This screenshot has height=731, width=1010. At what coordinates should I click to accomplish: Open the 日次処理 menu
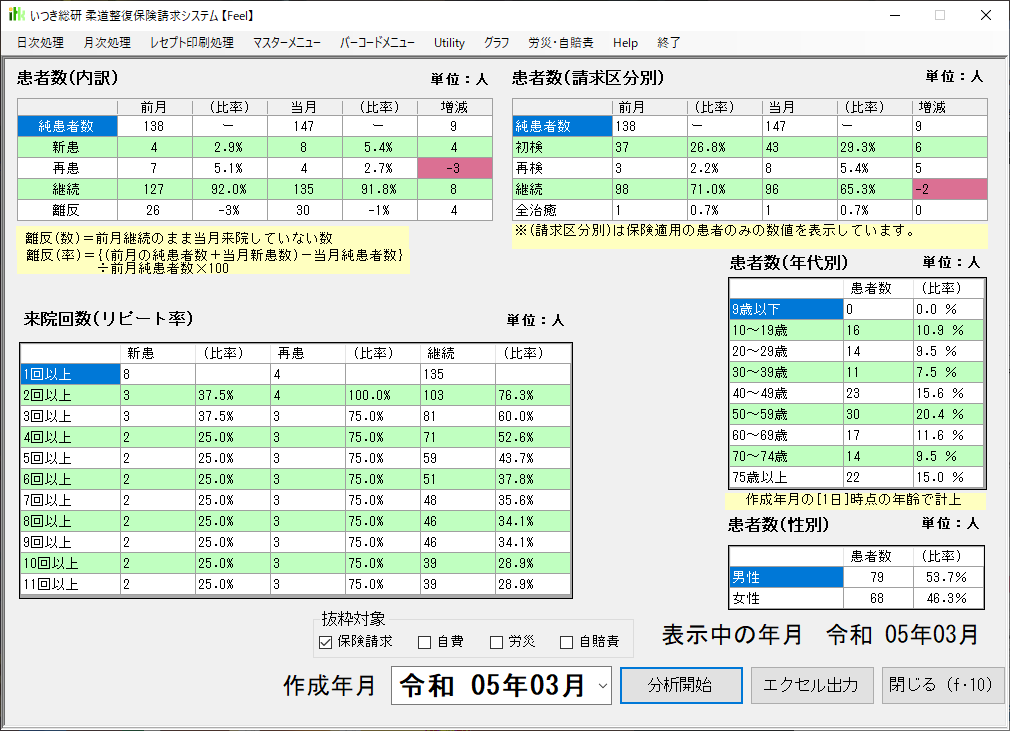coord(40,43)
